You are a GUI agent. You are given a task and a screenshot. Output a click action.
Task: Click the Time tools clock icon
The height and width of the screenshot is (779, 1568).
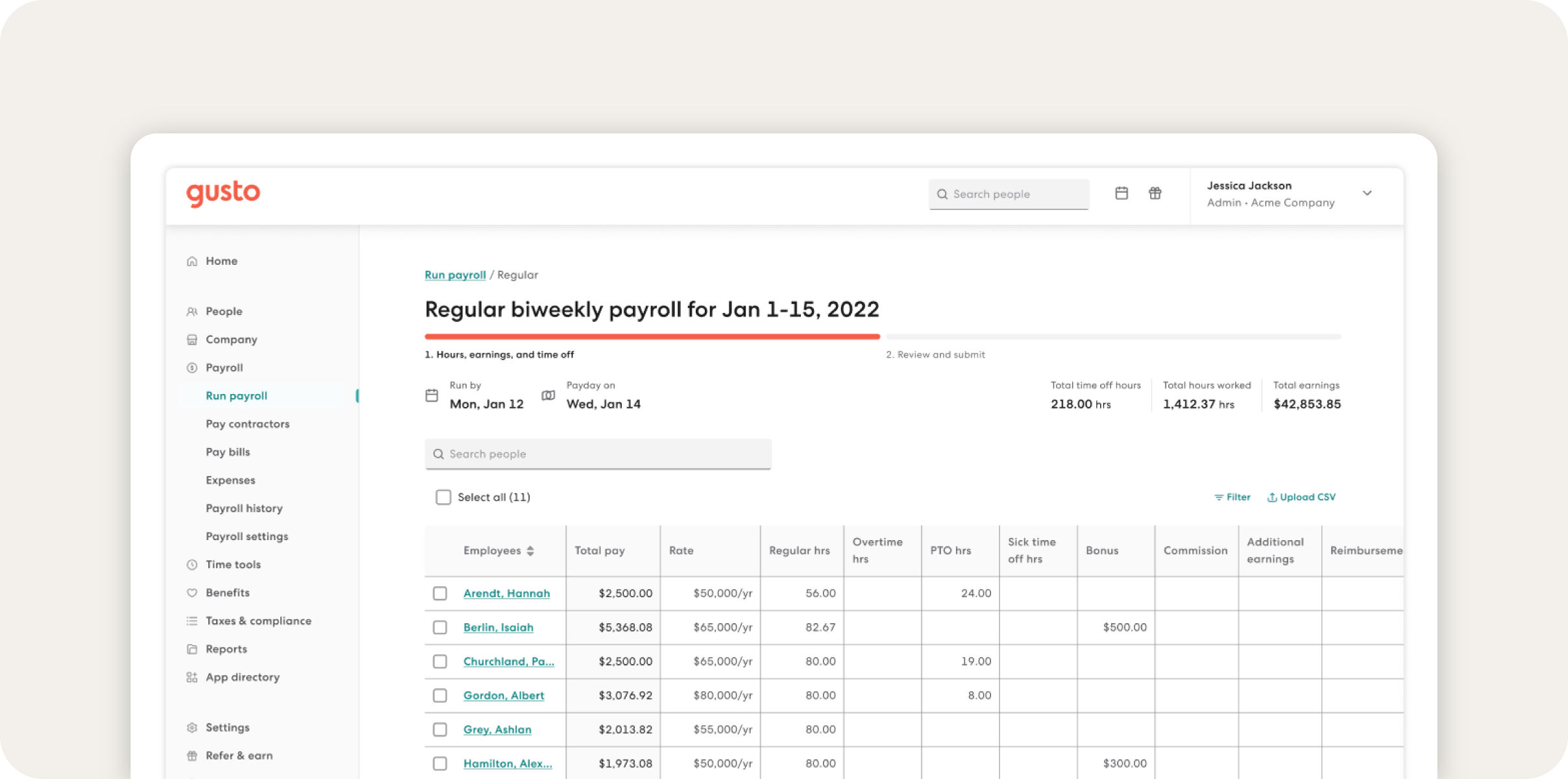click(x=192, y=565)
